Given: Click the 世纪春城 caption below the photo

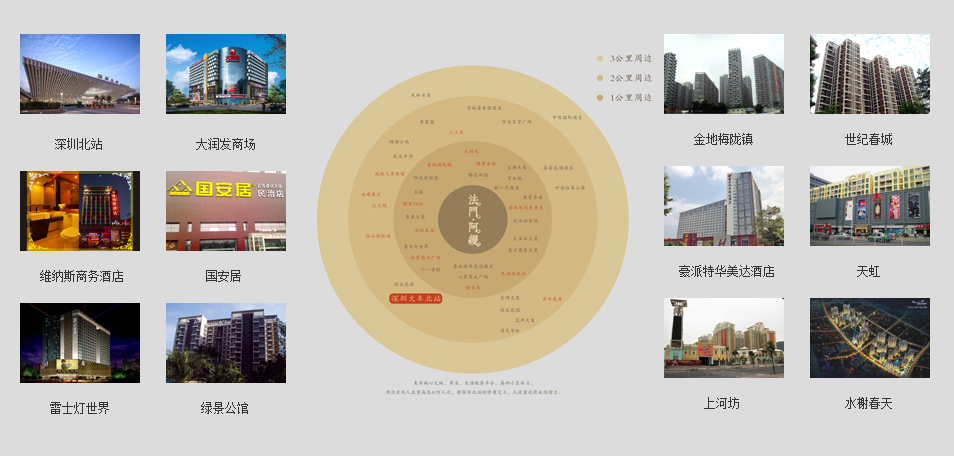Looking at the screenshot, I should [868, 139].
